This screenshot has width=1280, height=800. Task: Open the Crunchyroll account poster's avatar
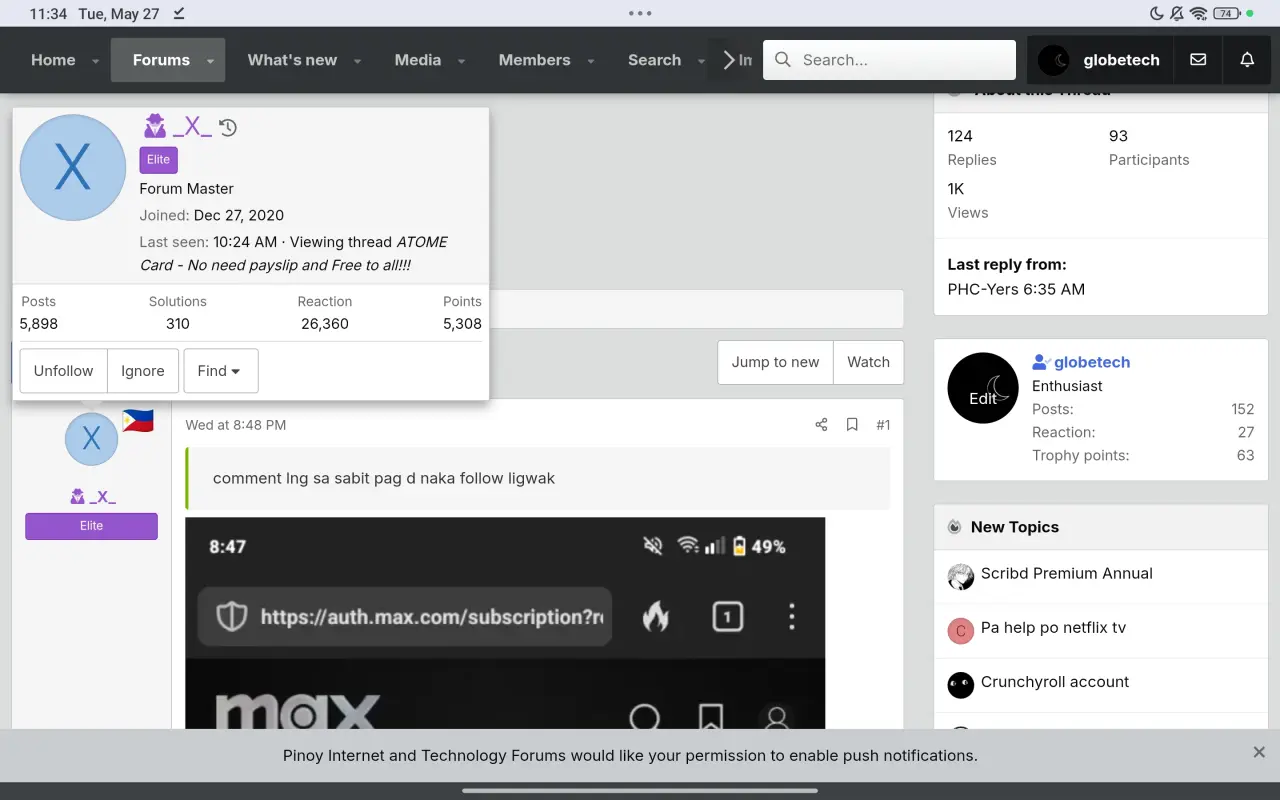pyautogui.click(x=960, y=684)
